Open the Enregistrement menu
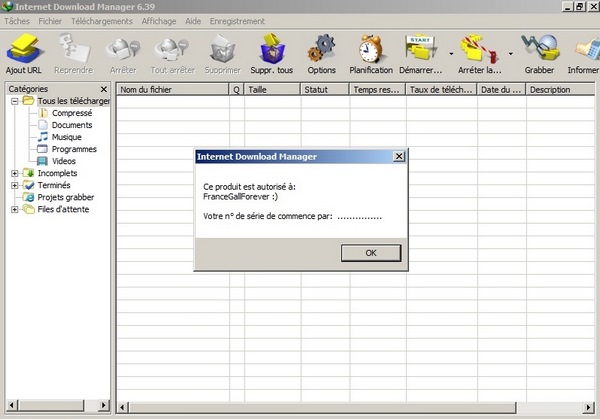The height and width of the screenshot is (420, 600). pos(237,21)
